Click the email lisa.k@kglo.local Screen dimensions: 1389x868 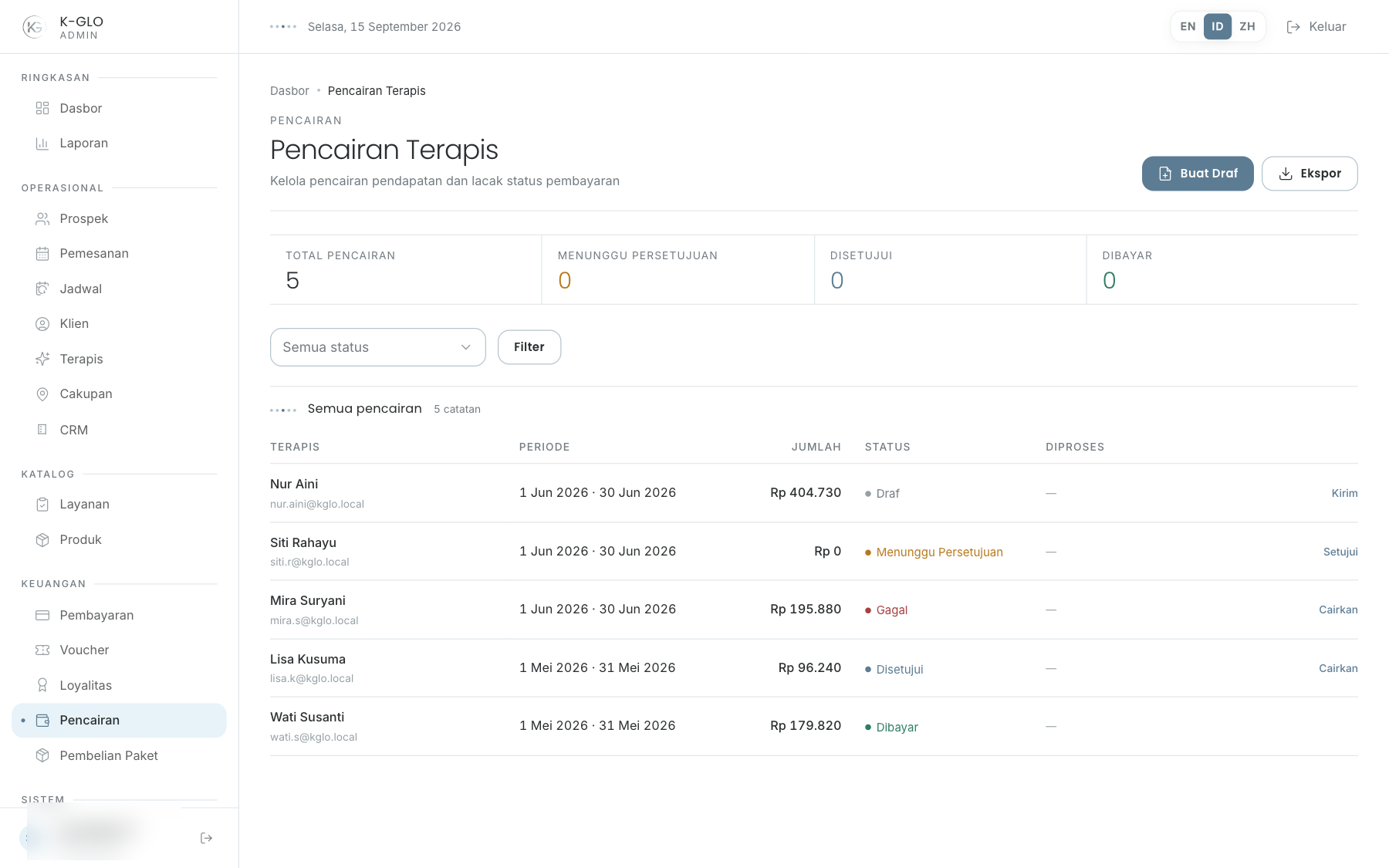pyautogui.click(x=312, y=678)
